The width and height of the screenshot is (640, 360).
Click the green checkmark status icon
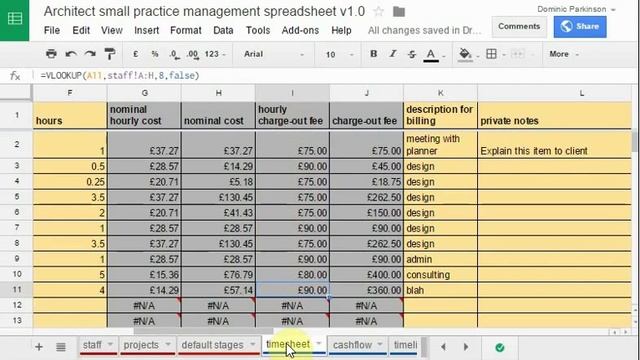point(500,347)
